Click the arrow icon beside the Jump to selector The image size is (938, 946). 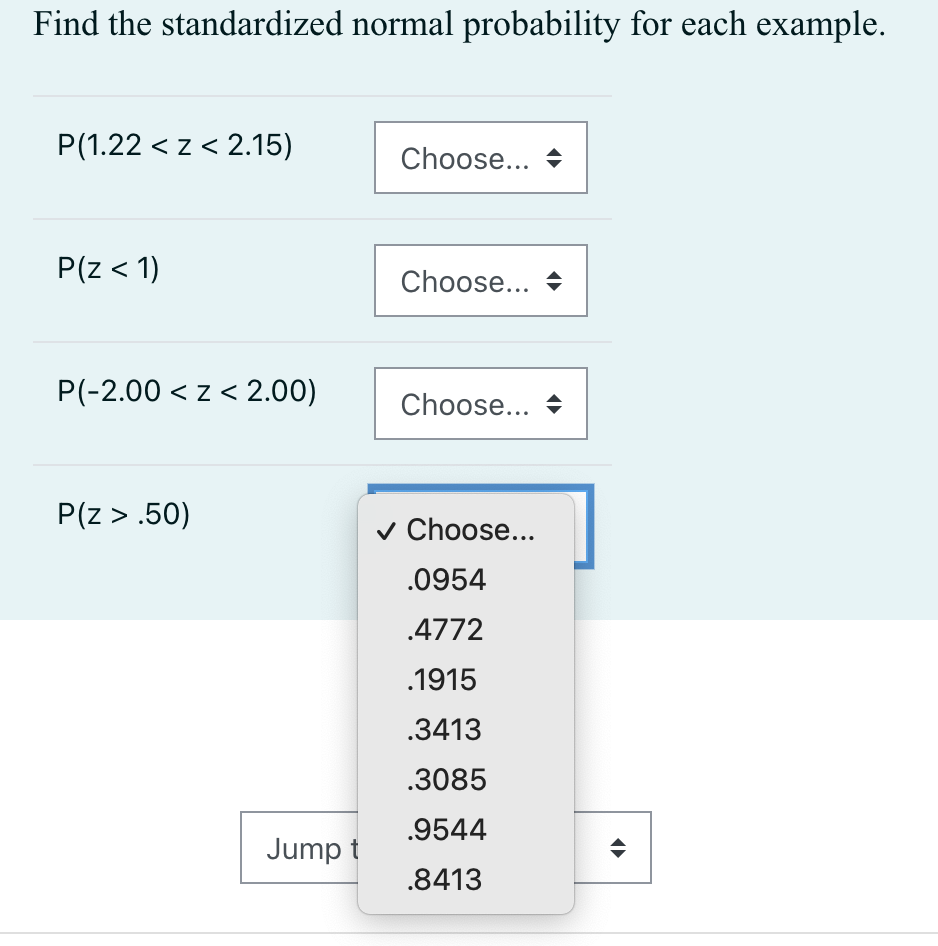click(620, 847)
